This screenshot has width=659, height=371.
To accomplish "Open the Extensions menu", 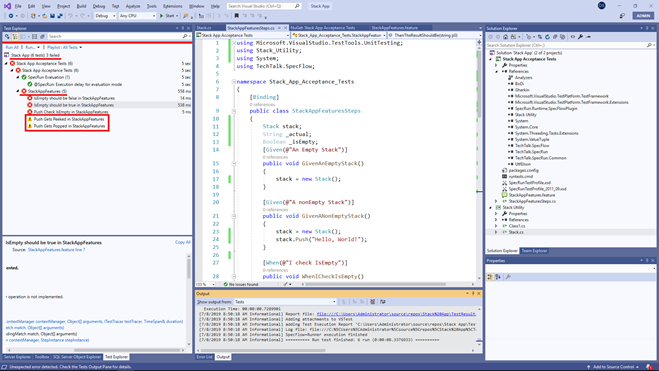I will click(x=172, y=6).
